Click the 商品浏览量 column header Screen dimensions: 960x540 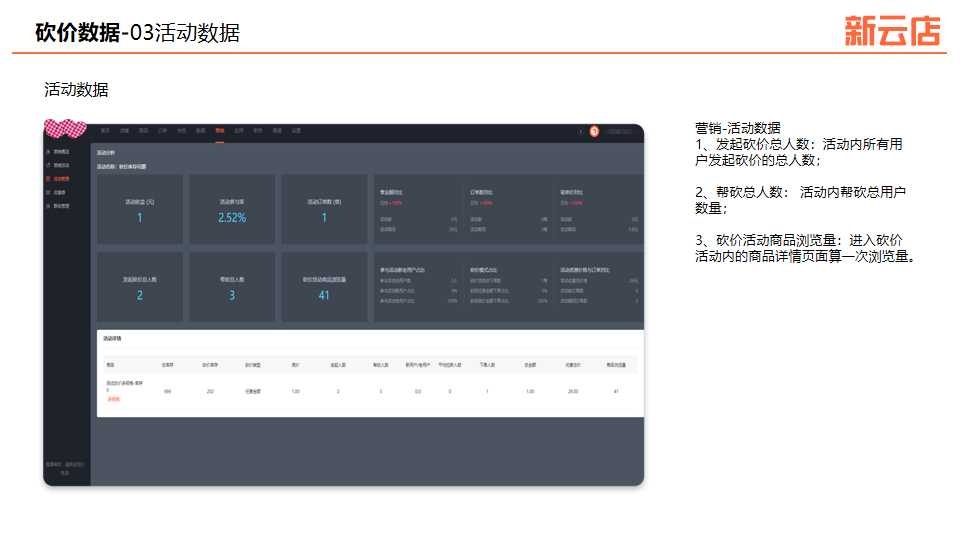[616, 364]
